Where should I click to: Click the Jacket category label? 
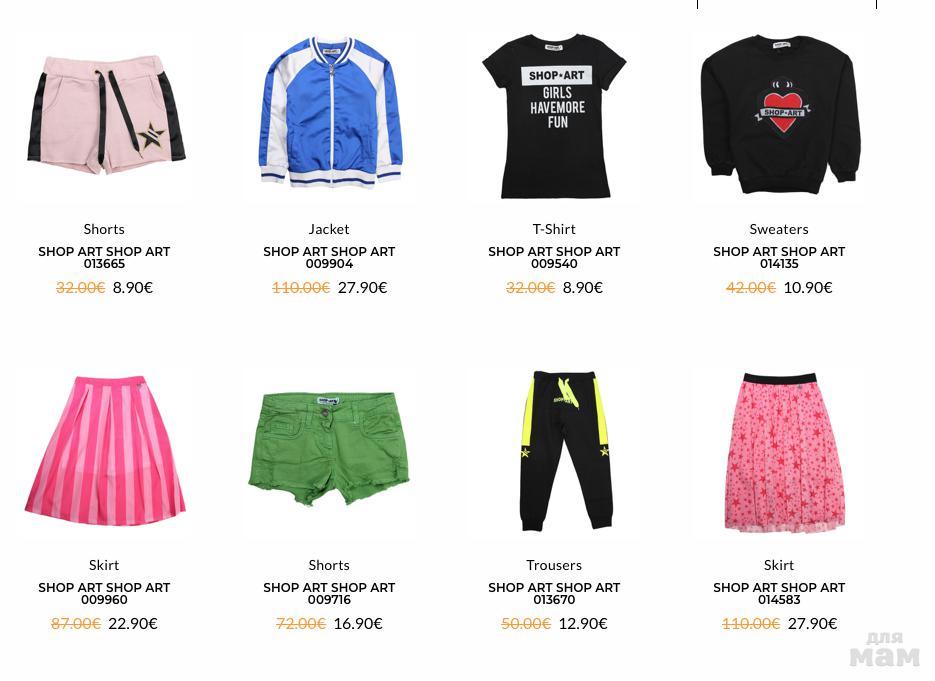click(329, 230)
